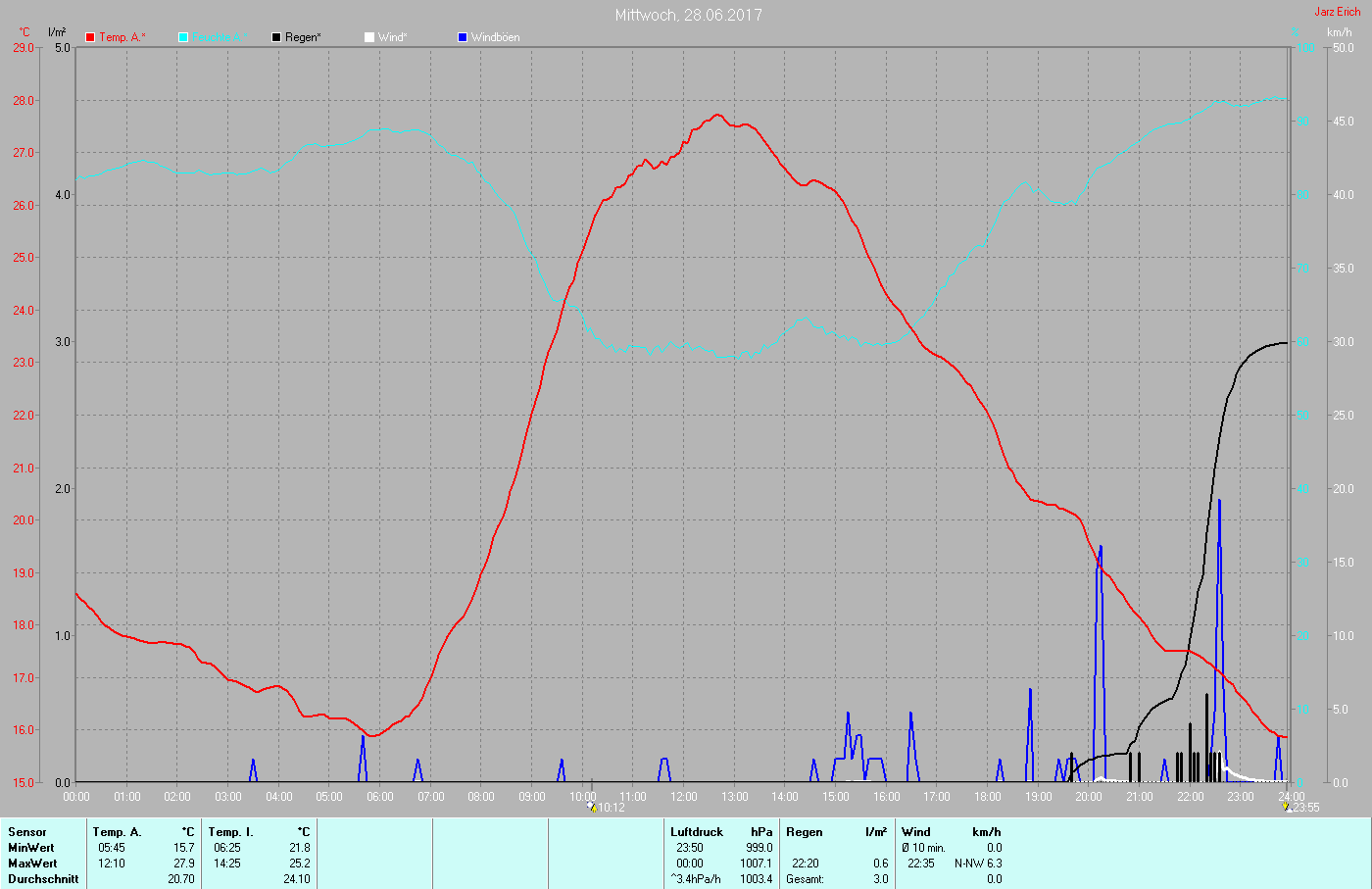Click the Temp. A. max value '27.9'
1372x889 pixels.
pos(184,864)
